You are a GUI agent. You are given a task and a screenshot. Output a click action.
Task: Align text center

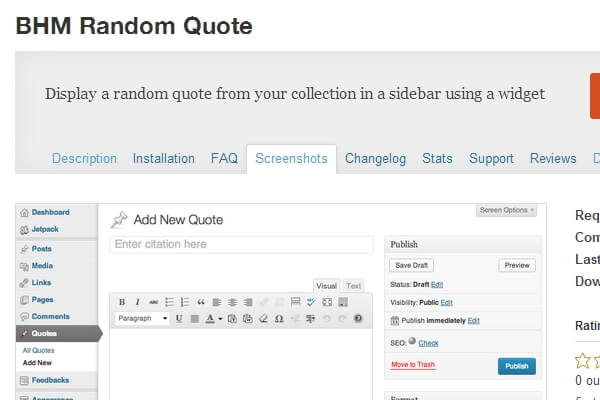(232, 302)
